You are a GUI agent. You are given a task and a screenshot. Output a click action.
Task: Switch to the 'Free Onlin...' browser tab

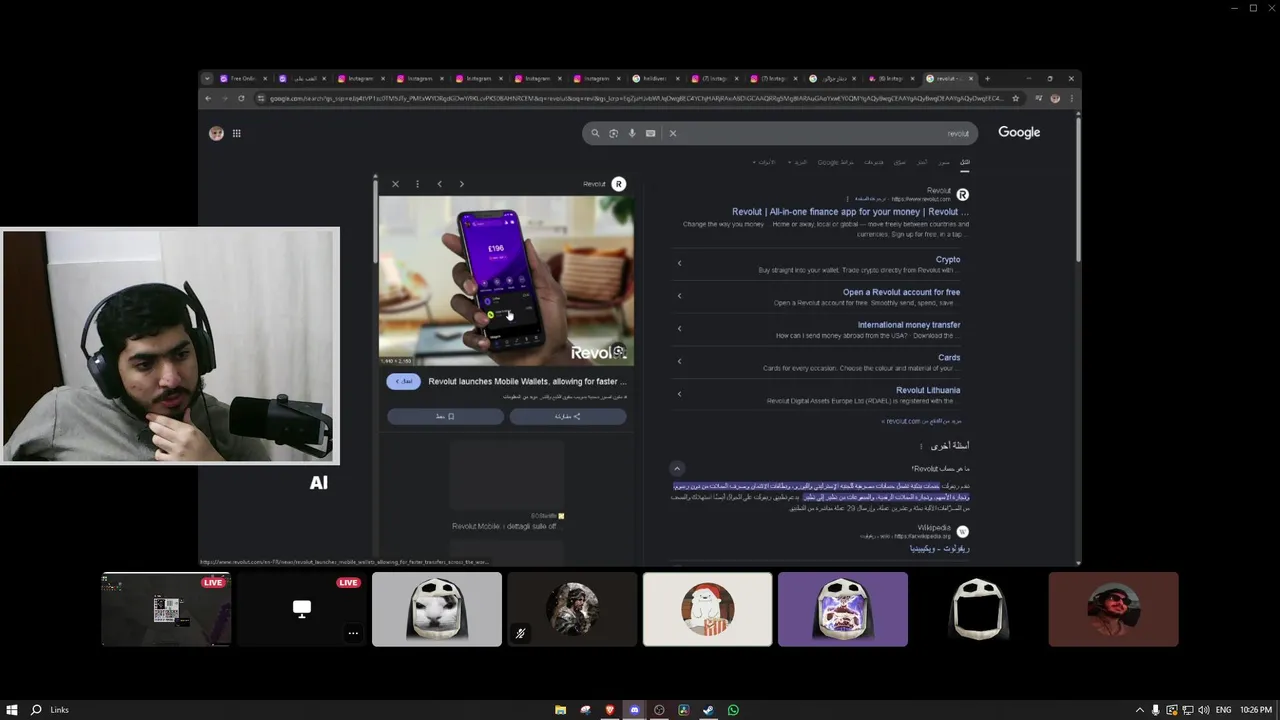[244, 78]
